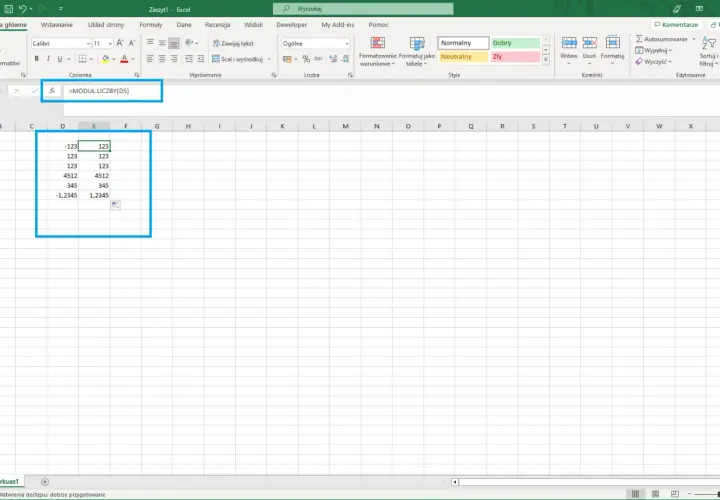Viewport: 720px width, 500px height.
Task: Open the Dane ribbon tab
Action: [x=184, y=25]
